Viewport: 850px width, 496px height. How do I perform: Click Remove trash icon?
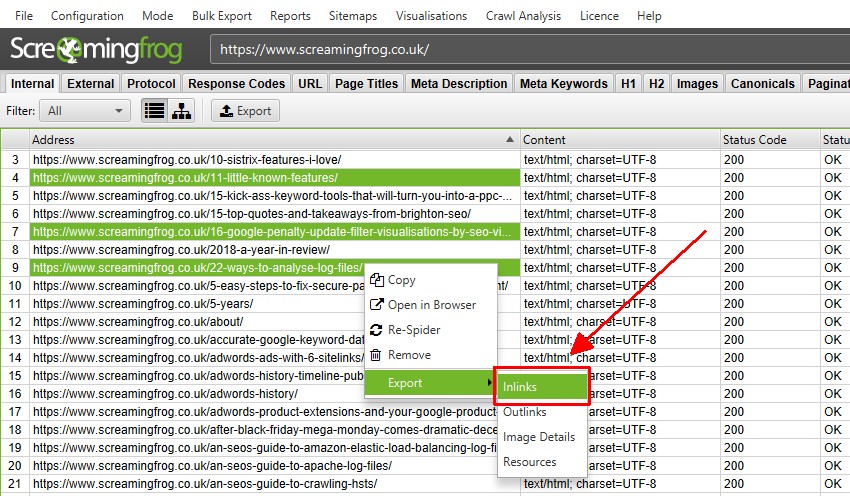point(376,355)
